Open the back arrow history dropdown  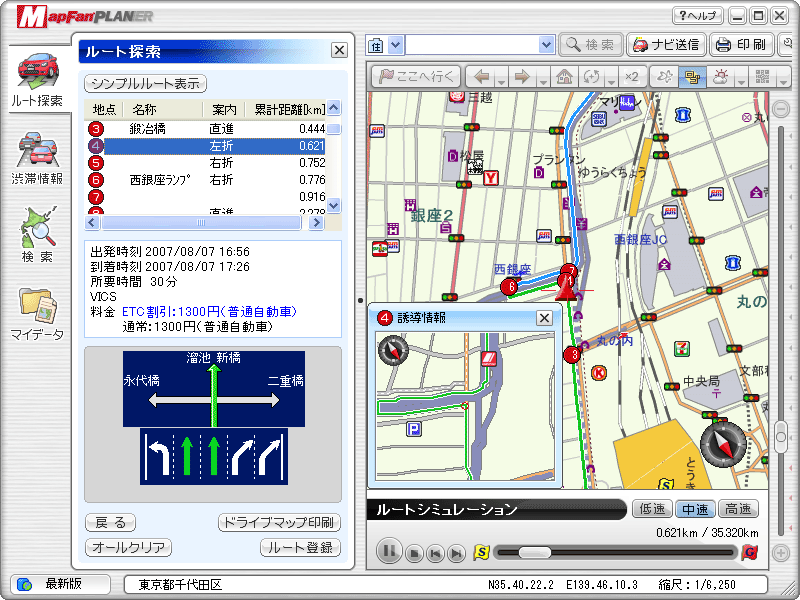click(x=499, y=80)
